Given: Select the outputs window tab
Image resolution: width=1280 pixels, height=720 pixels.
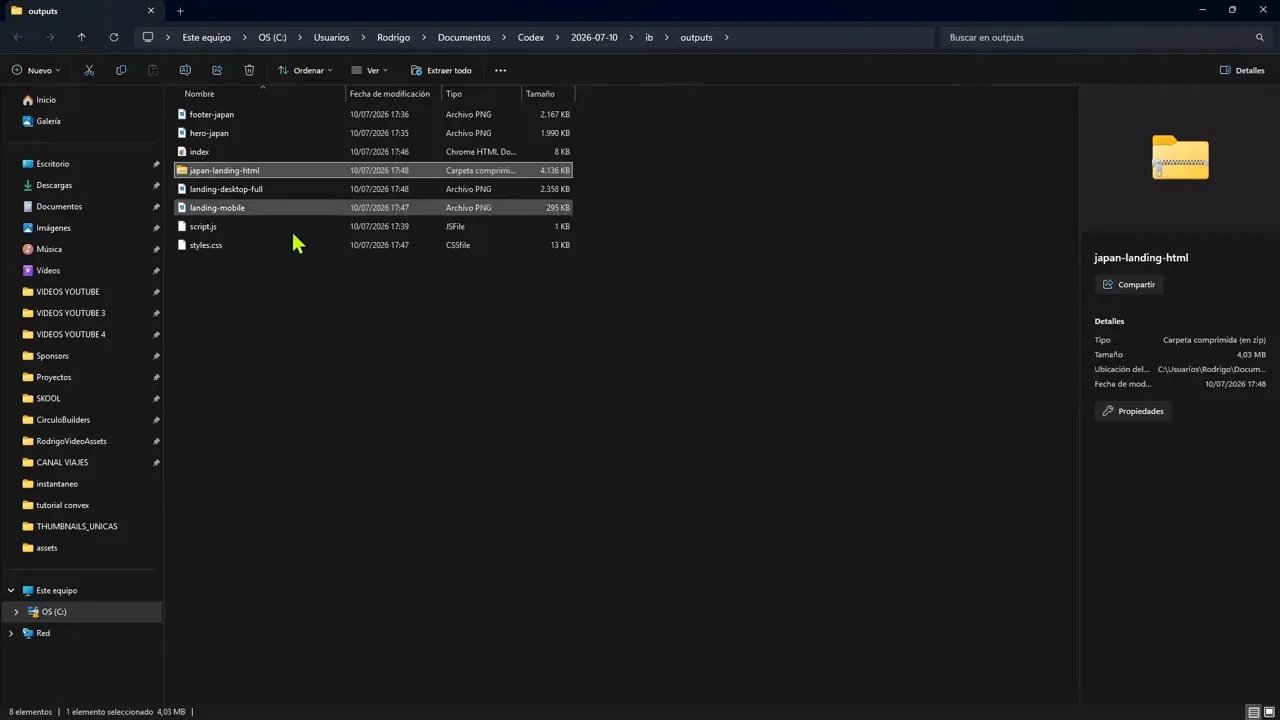Looking at the screenshot, I should click(x=82, y=11).
